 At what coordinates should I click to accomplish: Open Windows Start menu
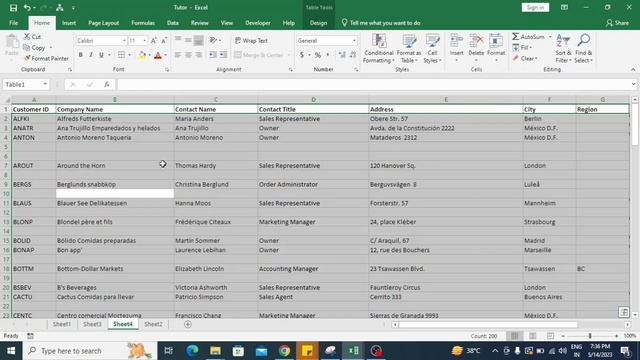point(11,351)
